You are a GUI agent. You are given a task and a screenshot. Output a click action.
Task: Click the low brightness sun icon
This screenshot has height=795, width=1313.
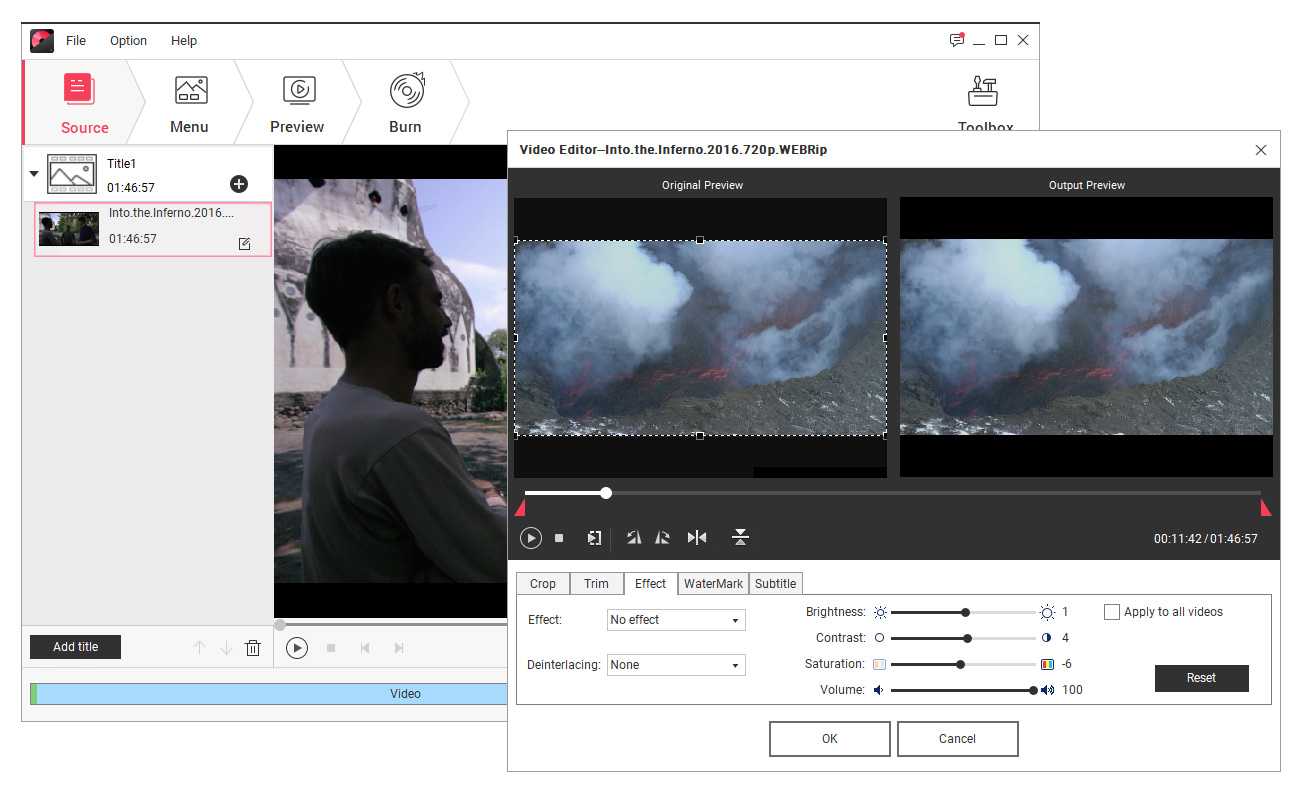pos(880,612)
